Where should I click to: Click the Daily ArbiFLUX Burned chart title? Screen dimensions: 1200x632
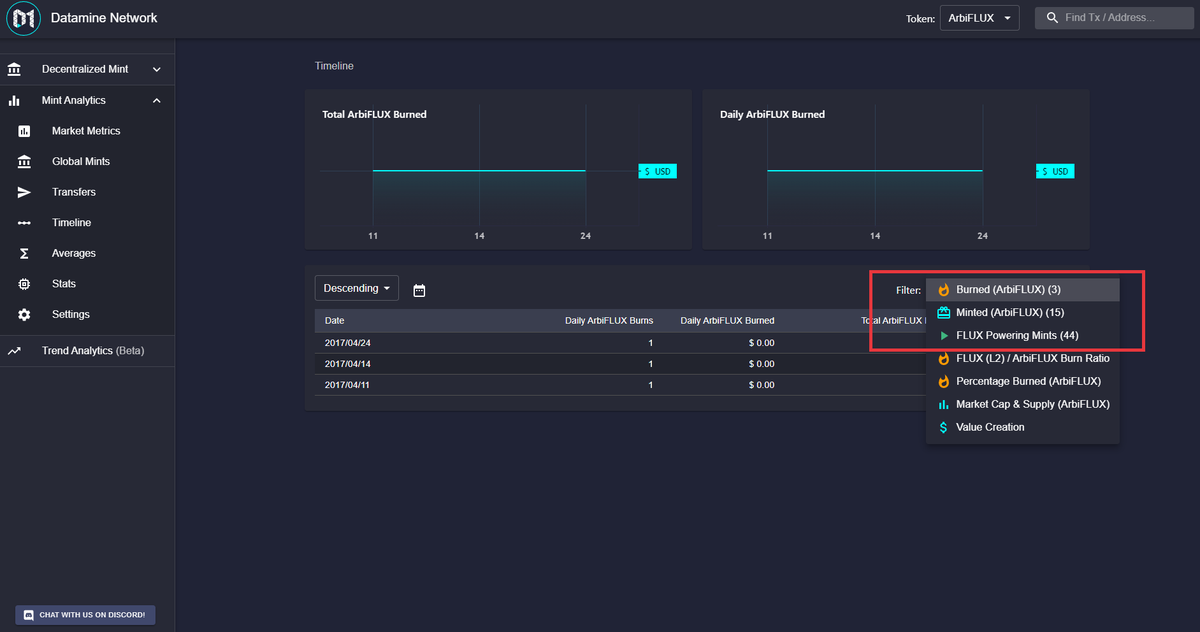pyautogui.click(x=772, y=115)
